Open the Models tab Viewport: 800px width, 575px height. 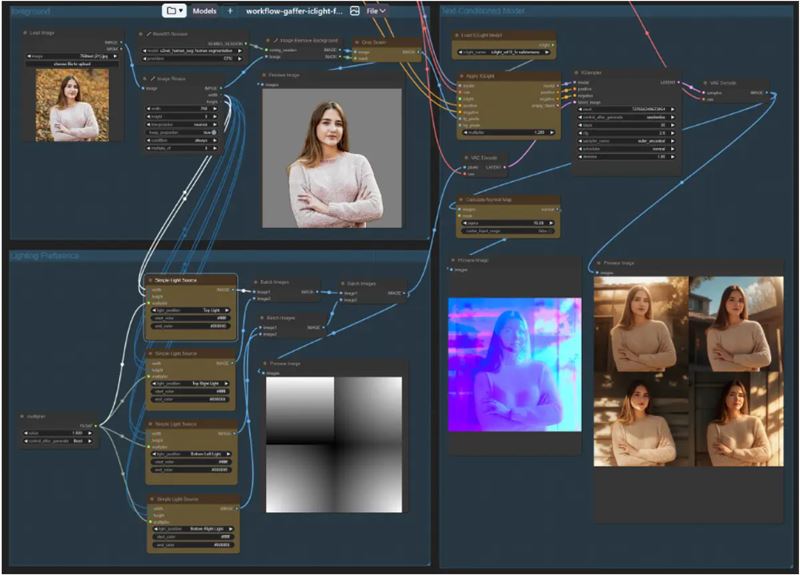click(x=205, y=11)
